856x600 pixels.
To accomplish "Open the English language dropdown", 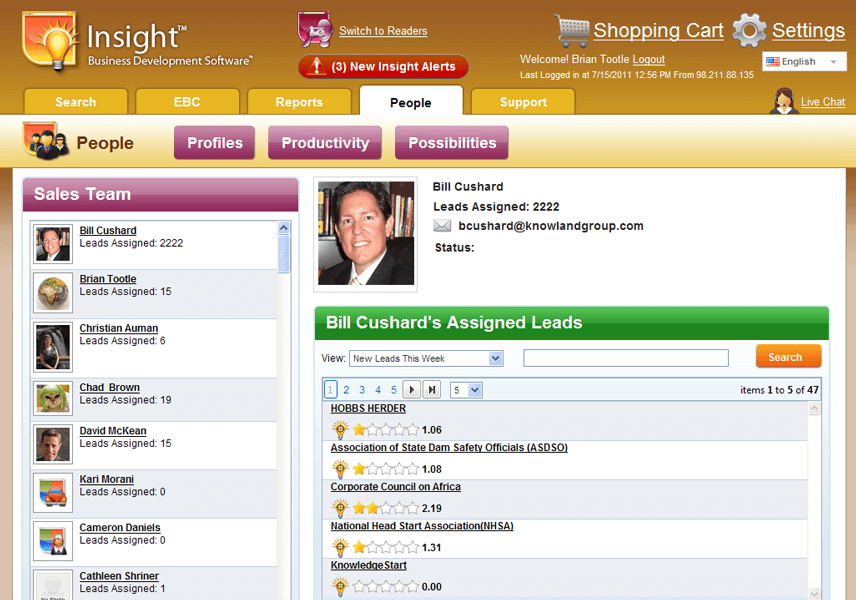I will [804, 62].
